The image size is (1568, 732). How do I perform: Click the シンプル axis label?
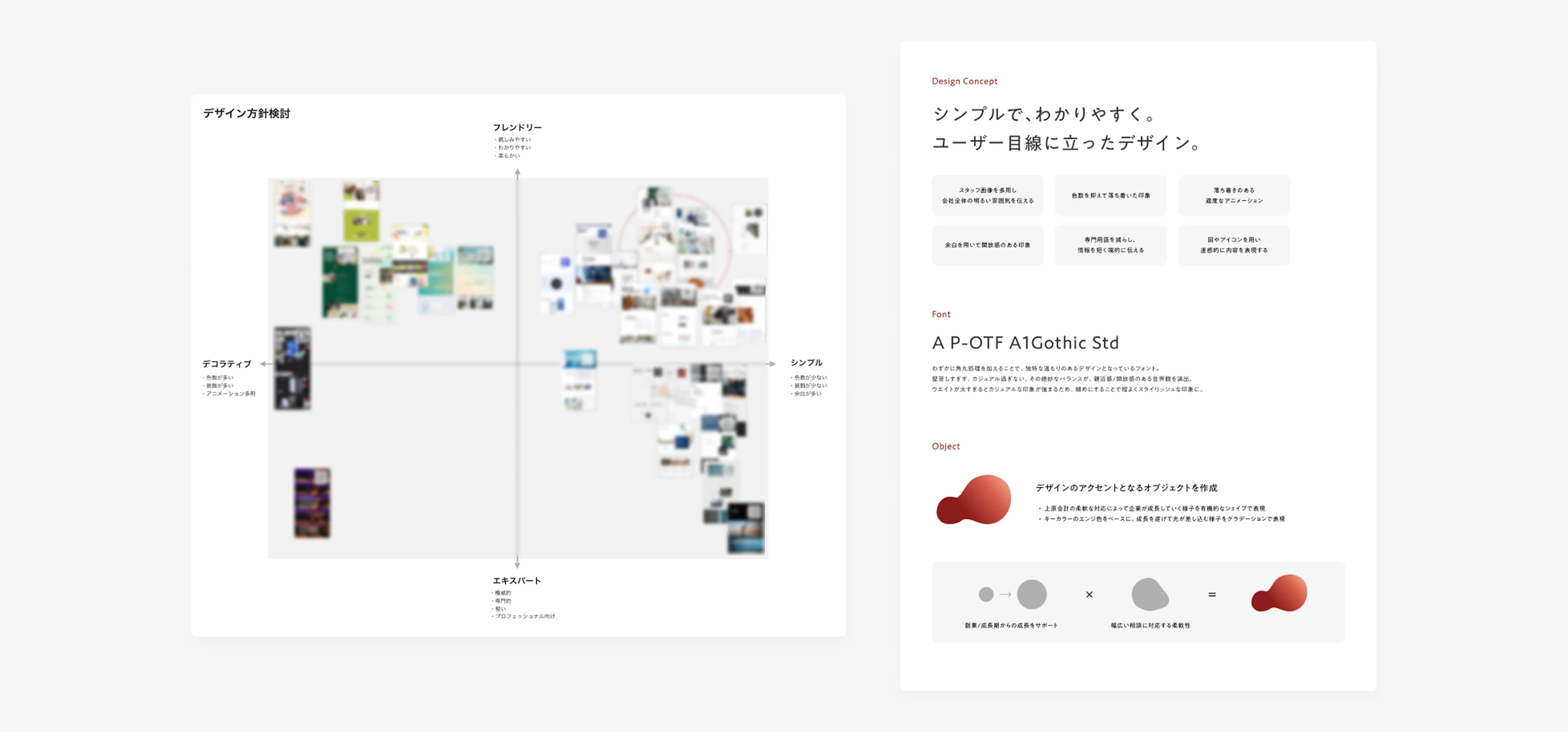pos(806,363)
